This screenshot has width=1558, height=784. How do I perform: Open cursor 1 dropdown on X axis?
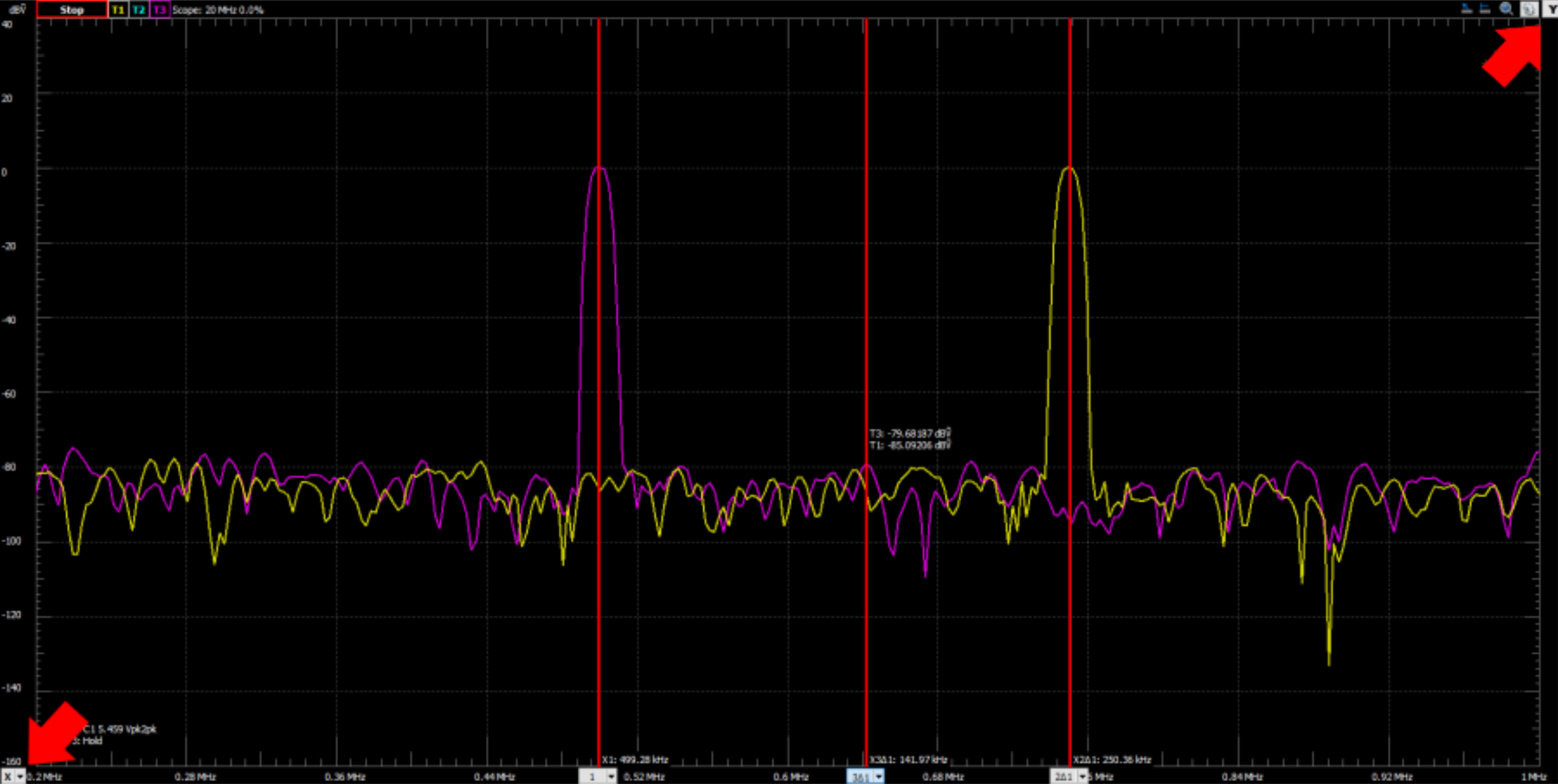pos(611,776)
